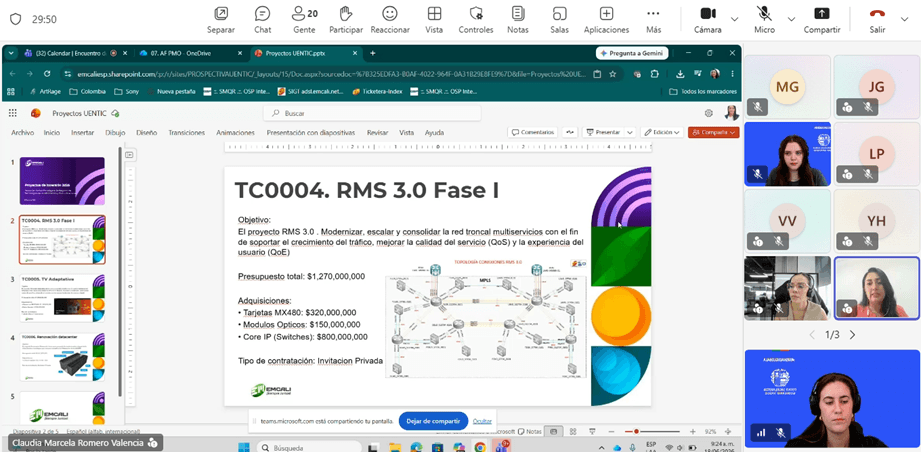Open breakout Salas

tap(559, 19)
